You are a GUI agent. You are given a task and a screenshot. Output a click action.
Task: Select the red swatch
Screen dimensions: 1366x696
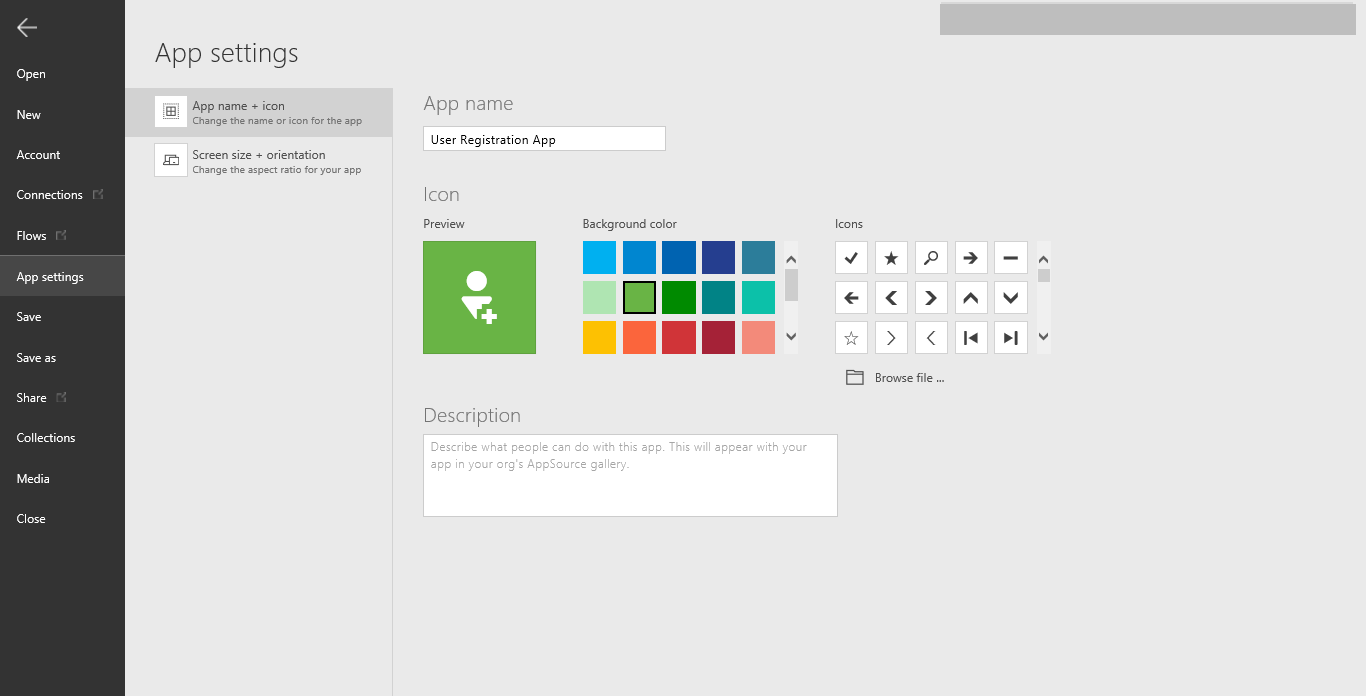[679, 337]
